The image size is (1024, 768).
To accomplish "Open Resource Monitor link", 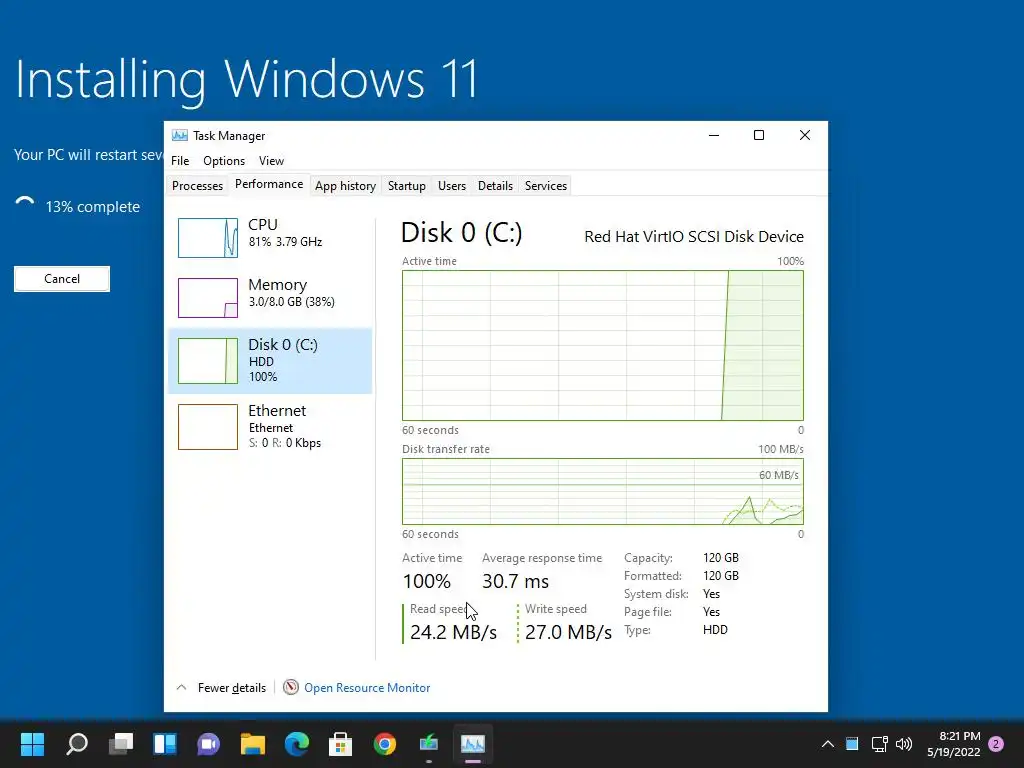I will pyautogui.click(x=367, y=688).
